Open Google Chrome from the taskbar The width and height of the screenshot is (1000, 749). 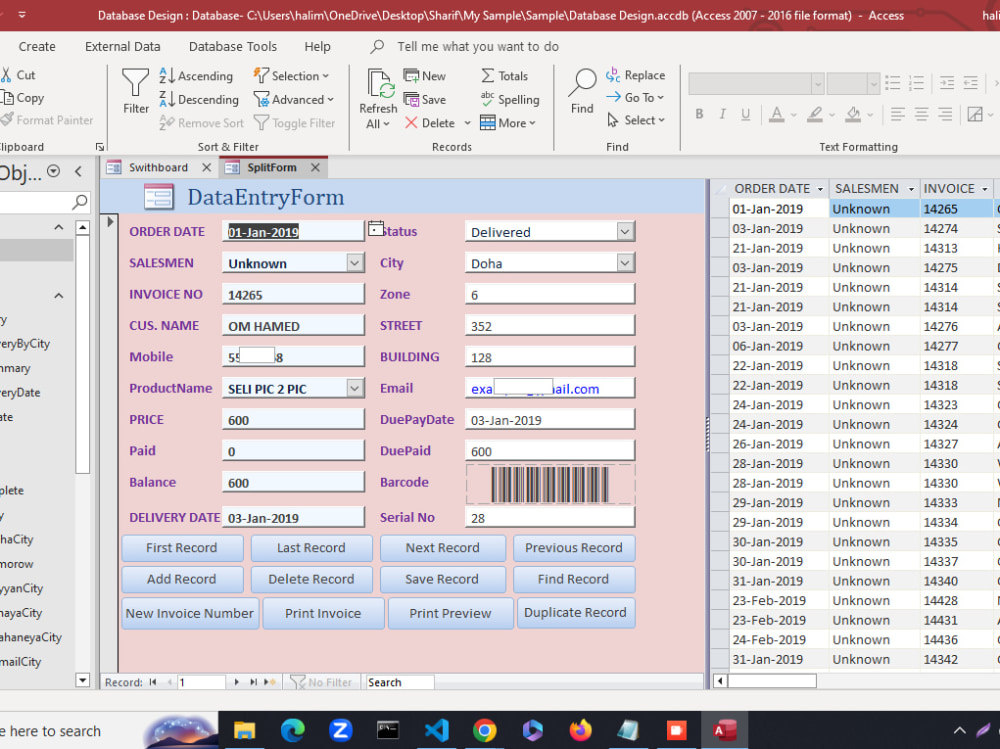(x=484, y=730)
